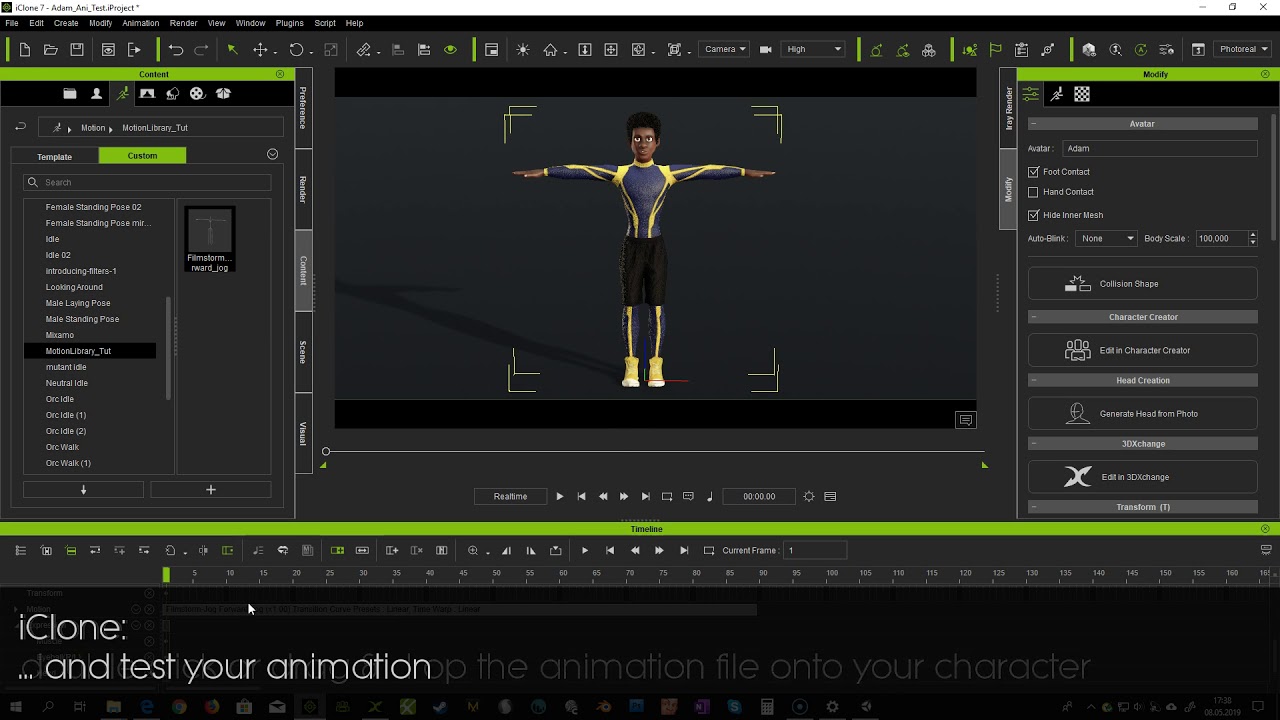
Task: Click the video camera icon beside Camera dropdown
Action: pyautogui.click(x=766, y=49)
